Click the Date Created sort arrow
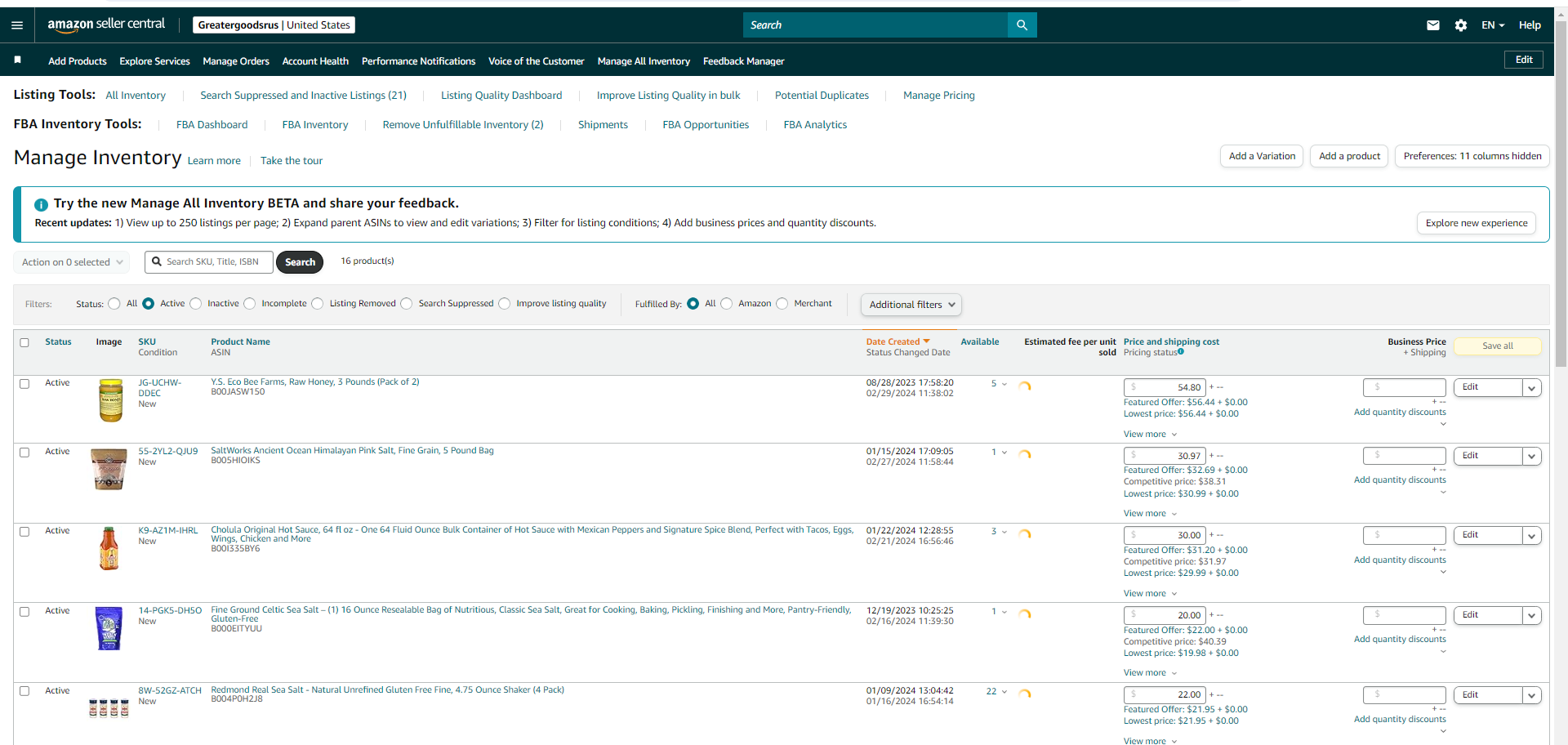The height and width of the screenshot is (745, 1568). tap(926, 341)
